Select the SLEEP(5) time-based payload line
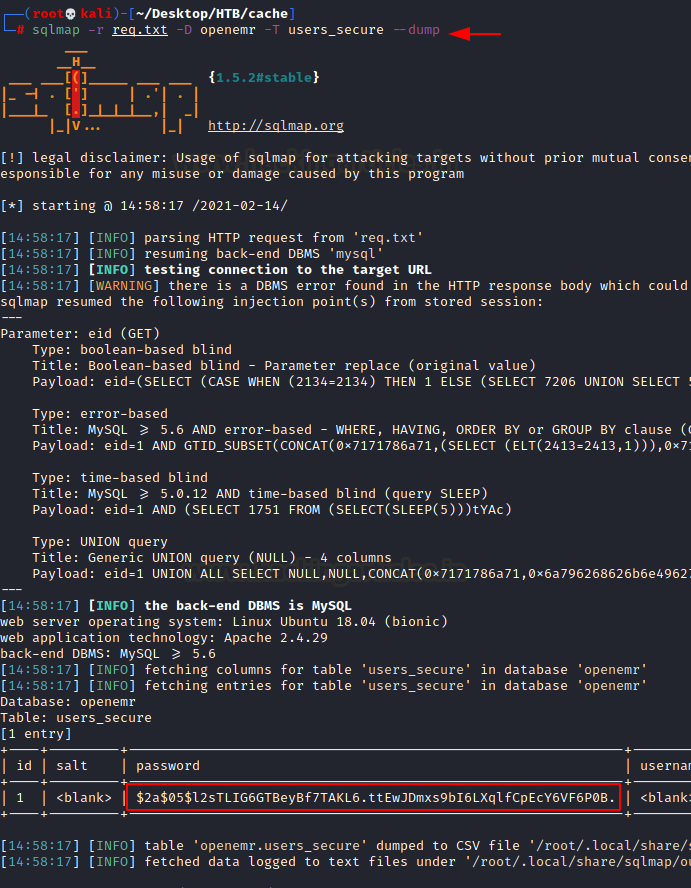 272,510
